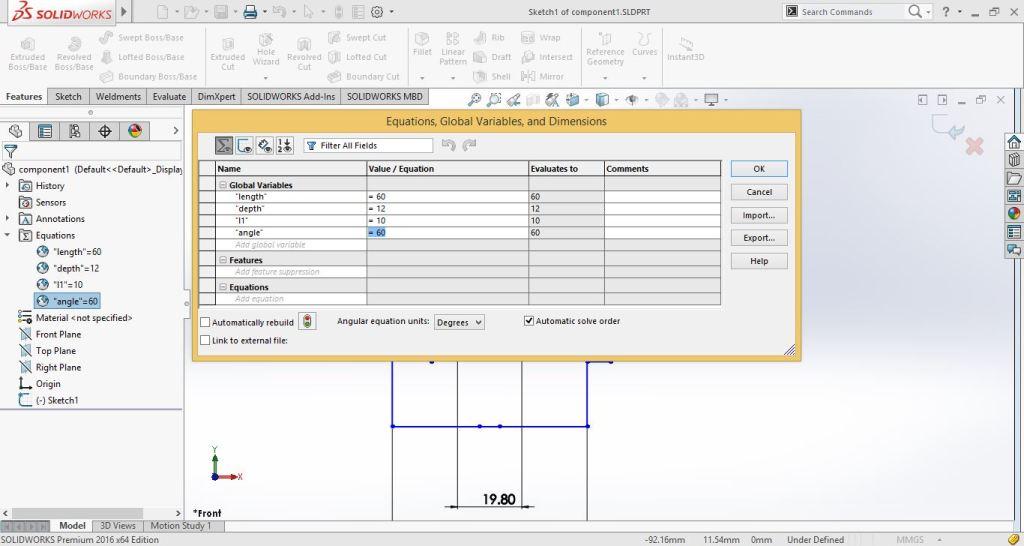Click the Print icon in top toolbar
The image size is (1024, 546).
point(250,12)
